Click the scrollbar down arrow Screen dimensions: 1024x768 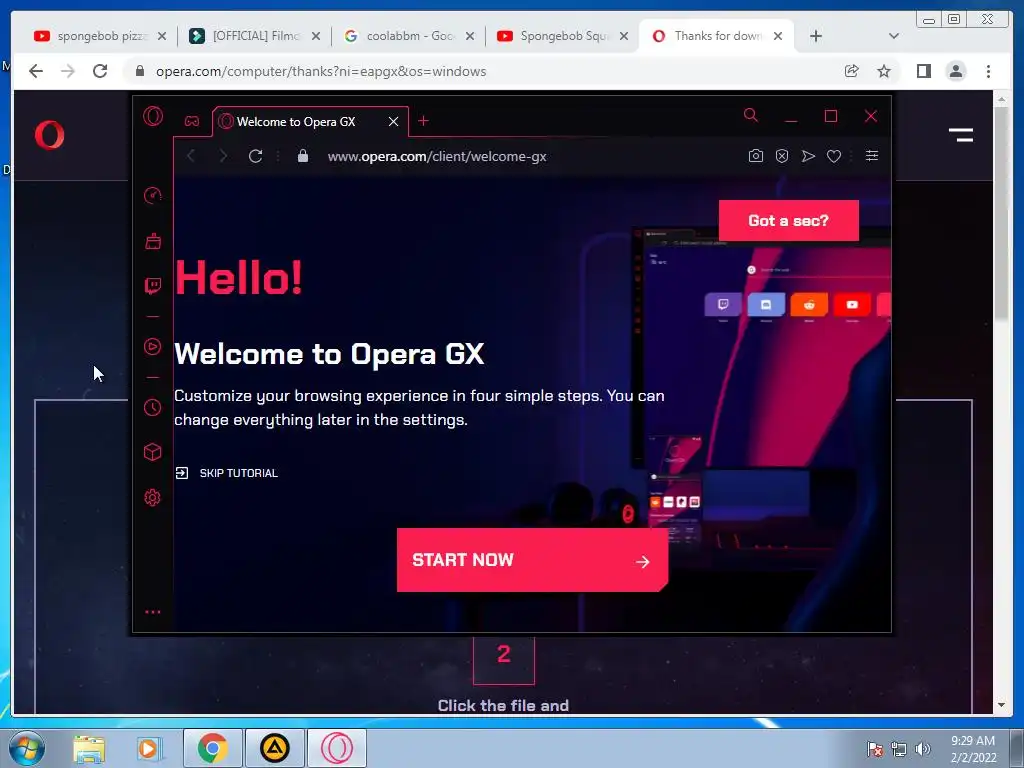click(x=1001, y=705)
